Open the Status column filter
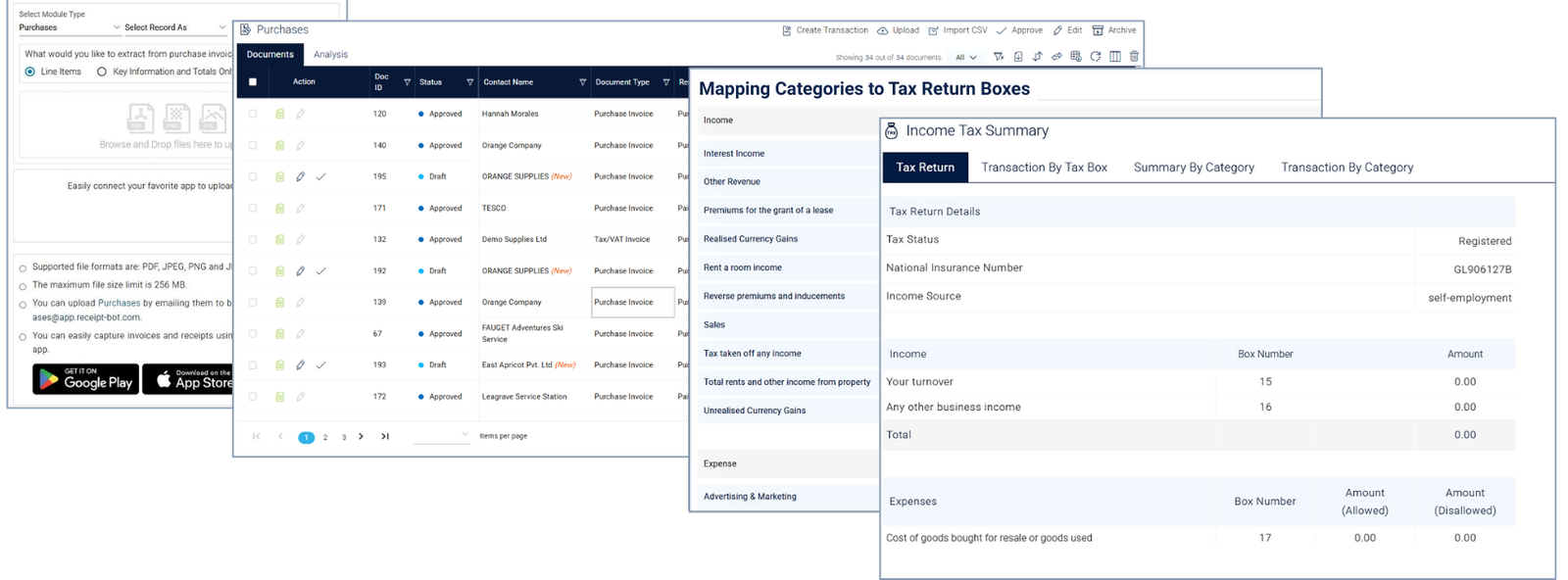The width and height of the screenshot is (1568, 580). 470,82
